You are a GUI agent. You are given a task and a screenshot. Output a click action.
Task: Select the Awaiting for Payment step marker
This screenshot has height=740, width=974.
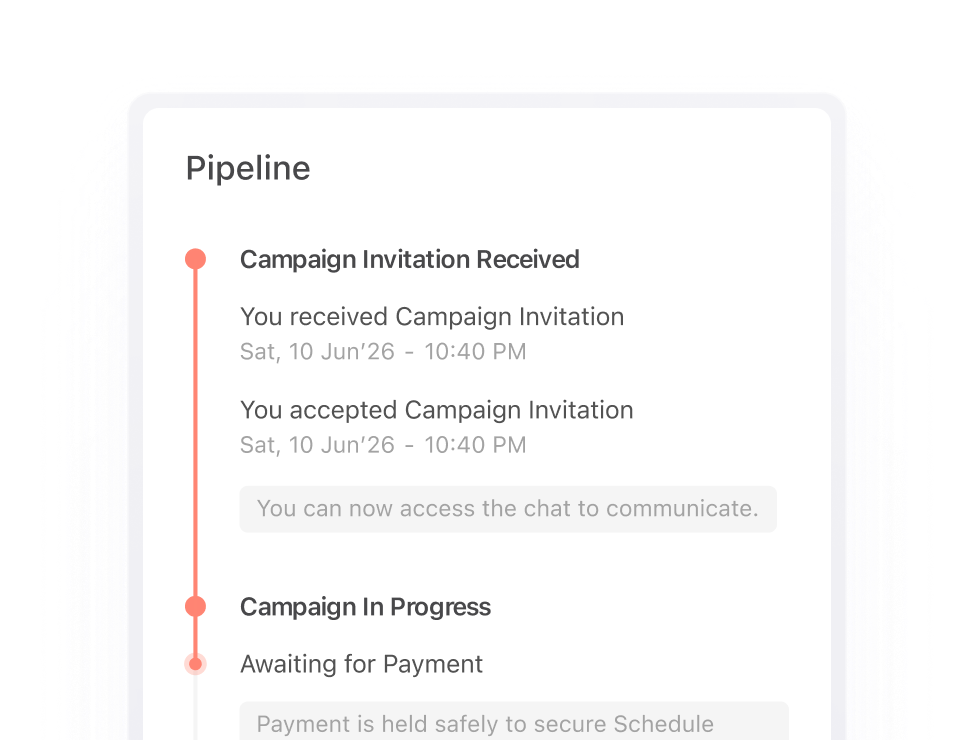196,664
